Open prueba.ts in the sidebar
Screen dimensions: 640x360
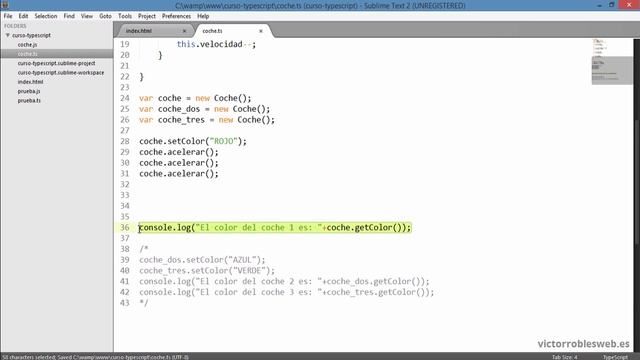tap(29, 101)
